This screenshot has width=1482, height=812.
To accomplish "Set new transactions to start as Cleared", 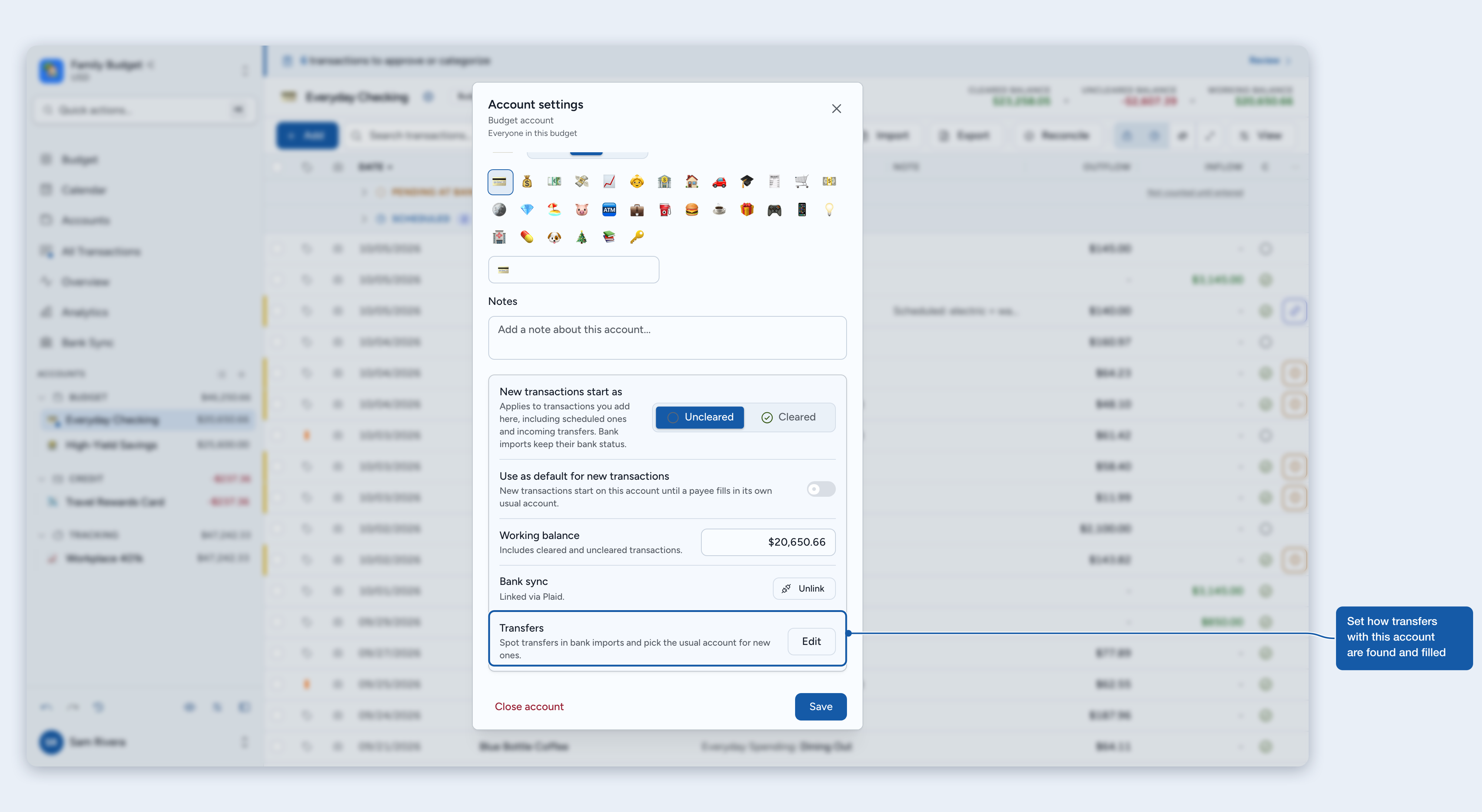I will tap(788, 417).
